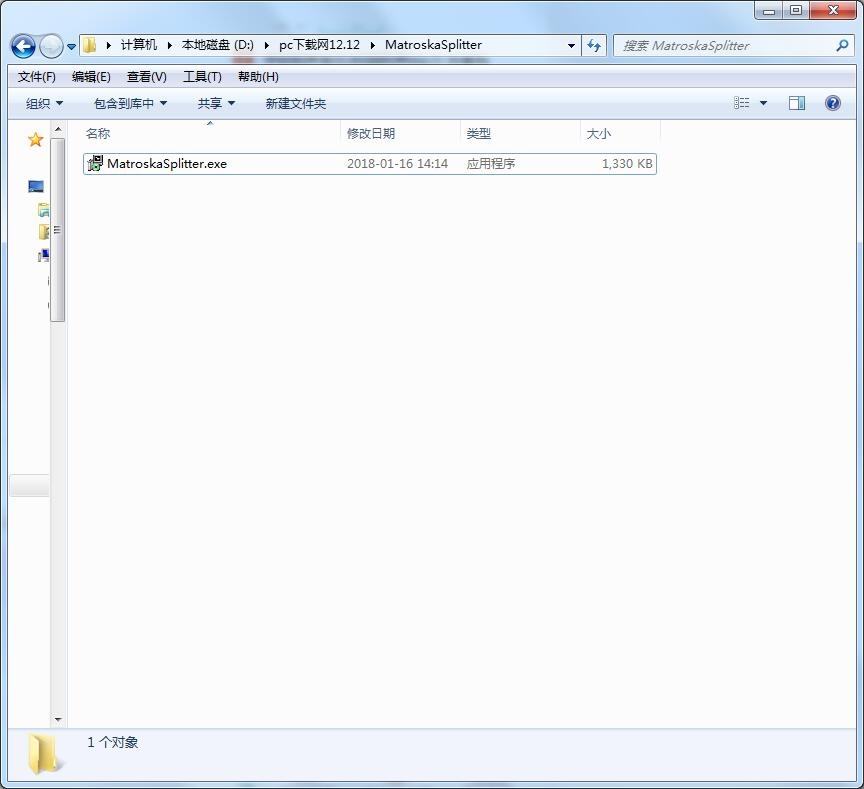Screen dimensions: 864x789
Task: Click the Forward navigation arrow button
Action: pos(50,46)
